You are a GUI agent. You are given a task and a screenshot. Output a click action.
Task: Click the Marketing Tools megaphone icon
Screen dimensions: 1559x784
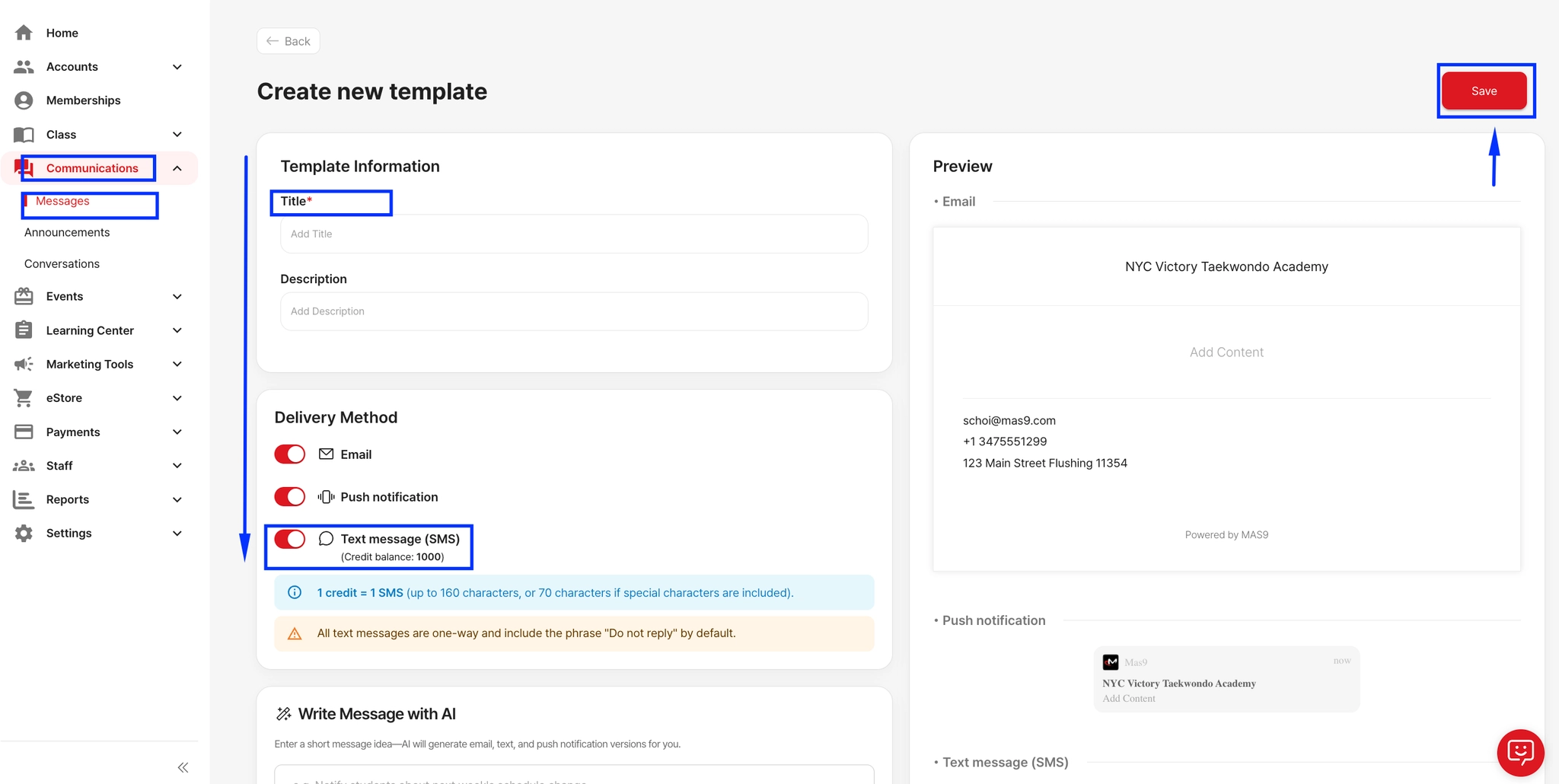click(24, 364)
